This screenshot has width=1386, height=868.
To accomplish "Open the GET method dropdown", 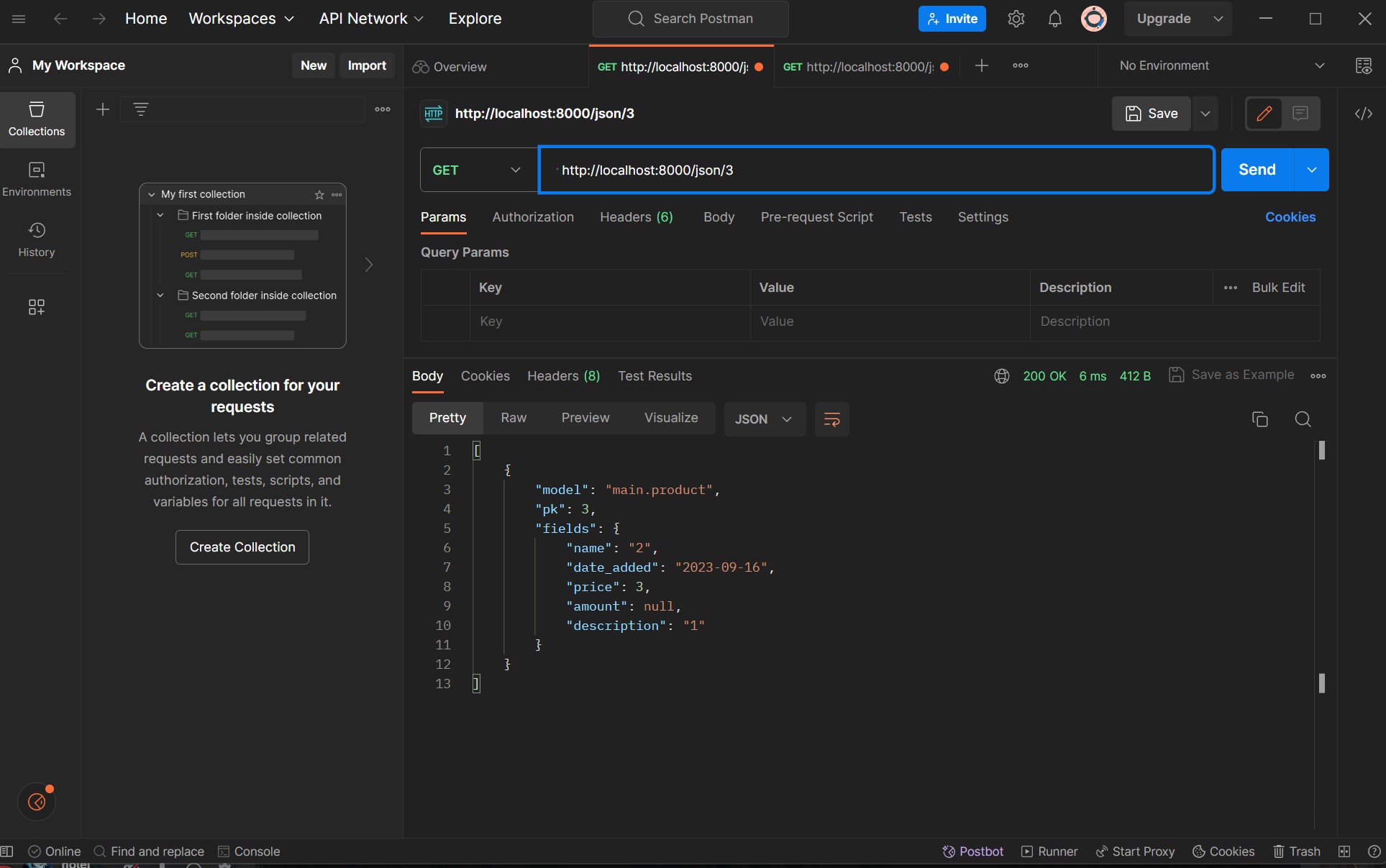I will coord(478,170).
